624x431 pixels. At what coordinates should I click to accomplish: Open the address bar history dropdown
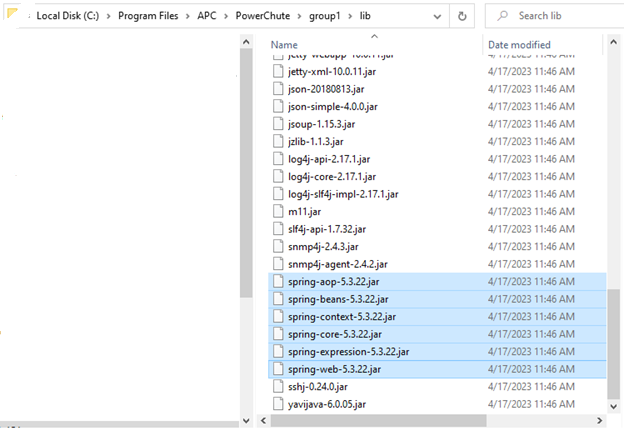437,16
